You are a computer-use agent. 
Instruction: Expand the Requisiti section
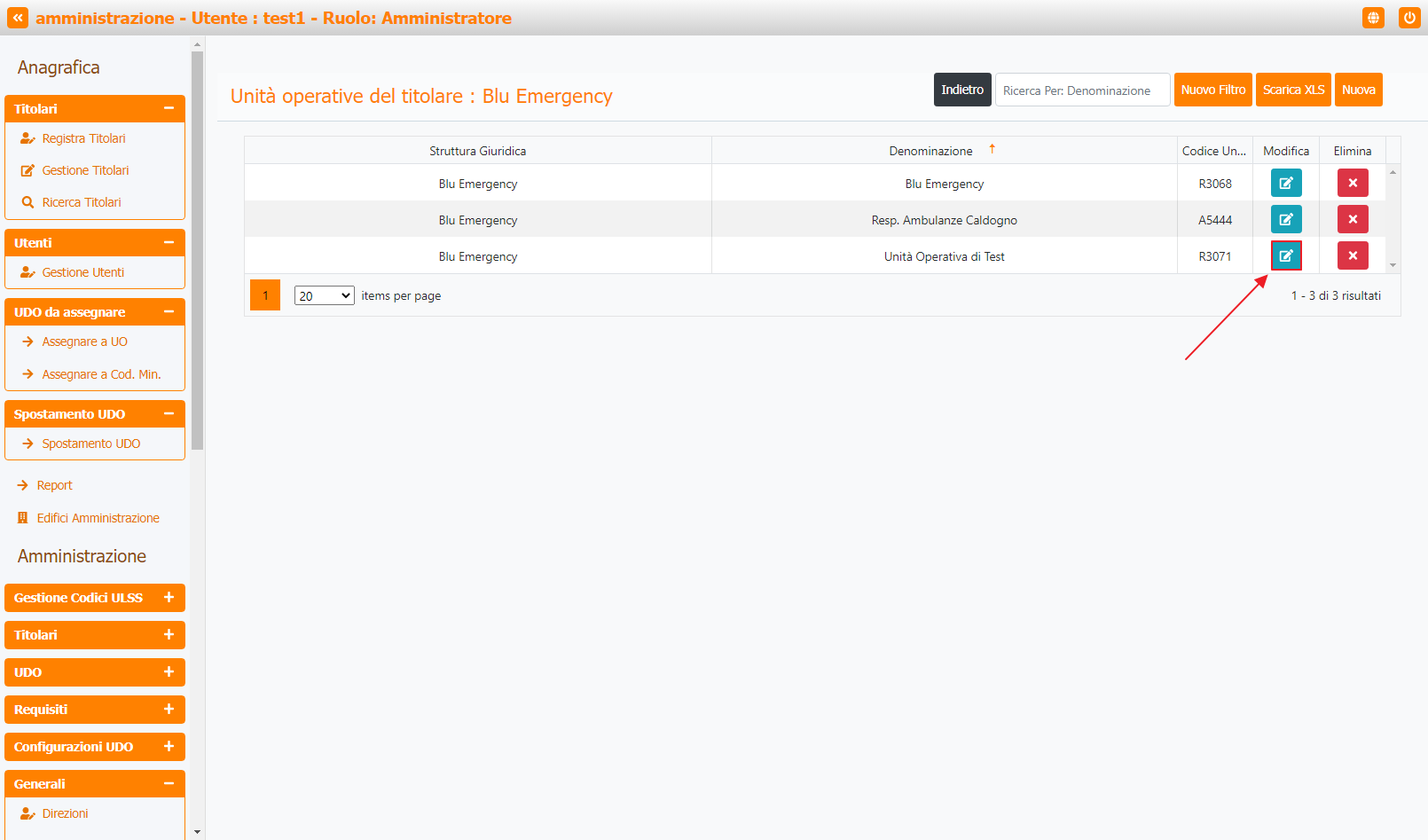[169, 710]
